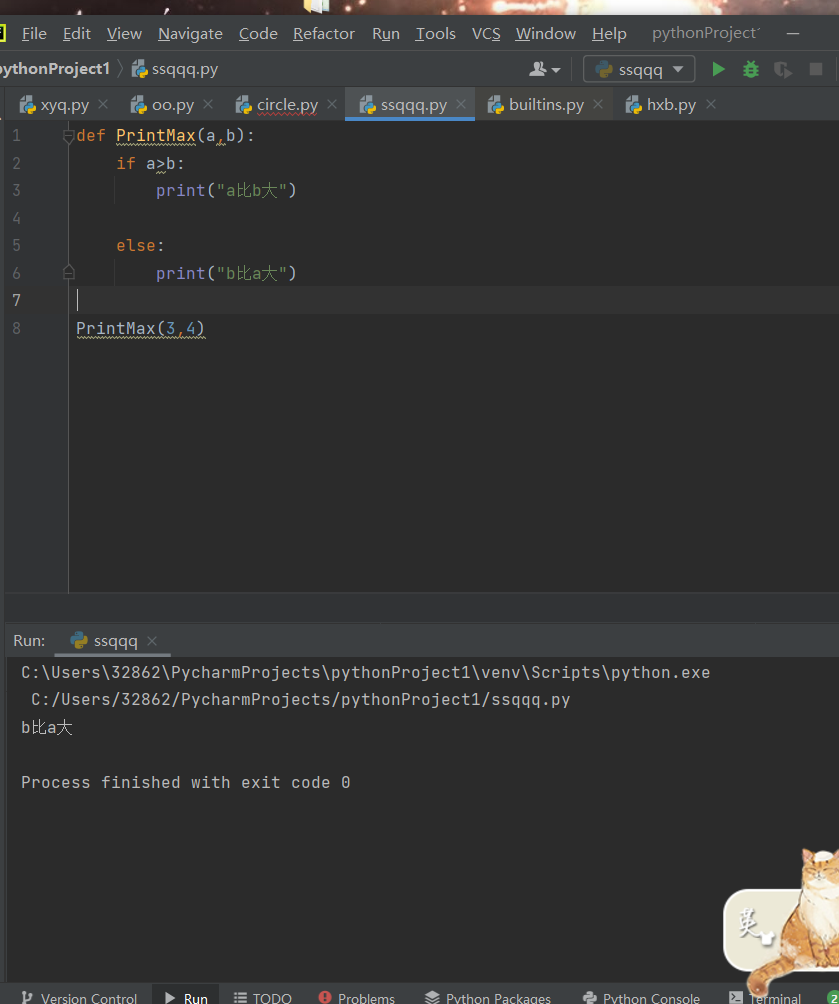Open the Problems tool window
839x1004 pixels.
pos(357,997)
